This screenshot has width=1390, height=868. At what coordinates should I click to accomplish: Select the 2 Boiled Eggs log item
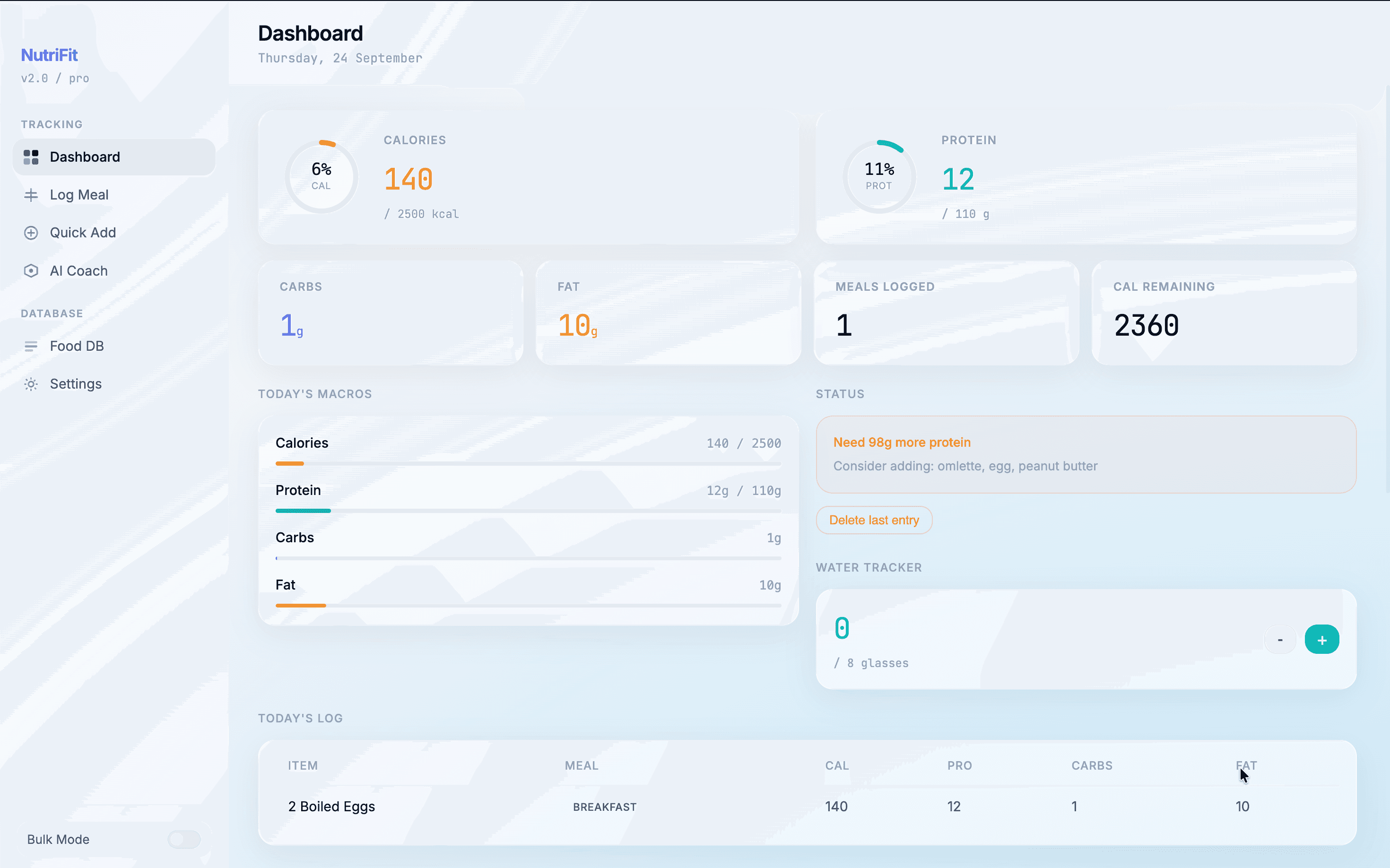click(331, 807)
